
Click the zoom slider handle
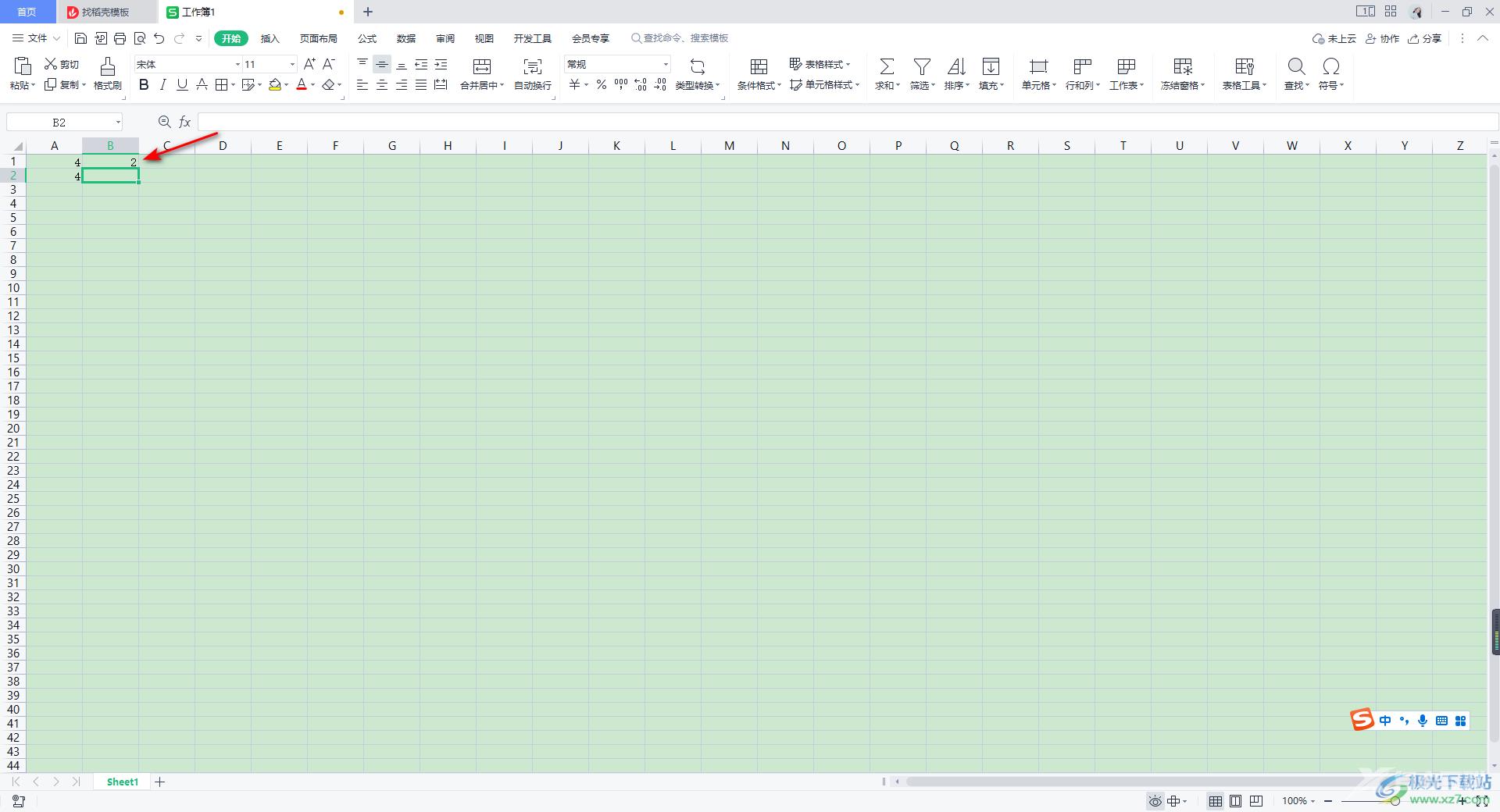(1395, 801)
